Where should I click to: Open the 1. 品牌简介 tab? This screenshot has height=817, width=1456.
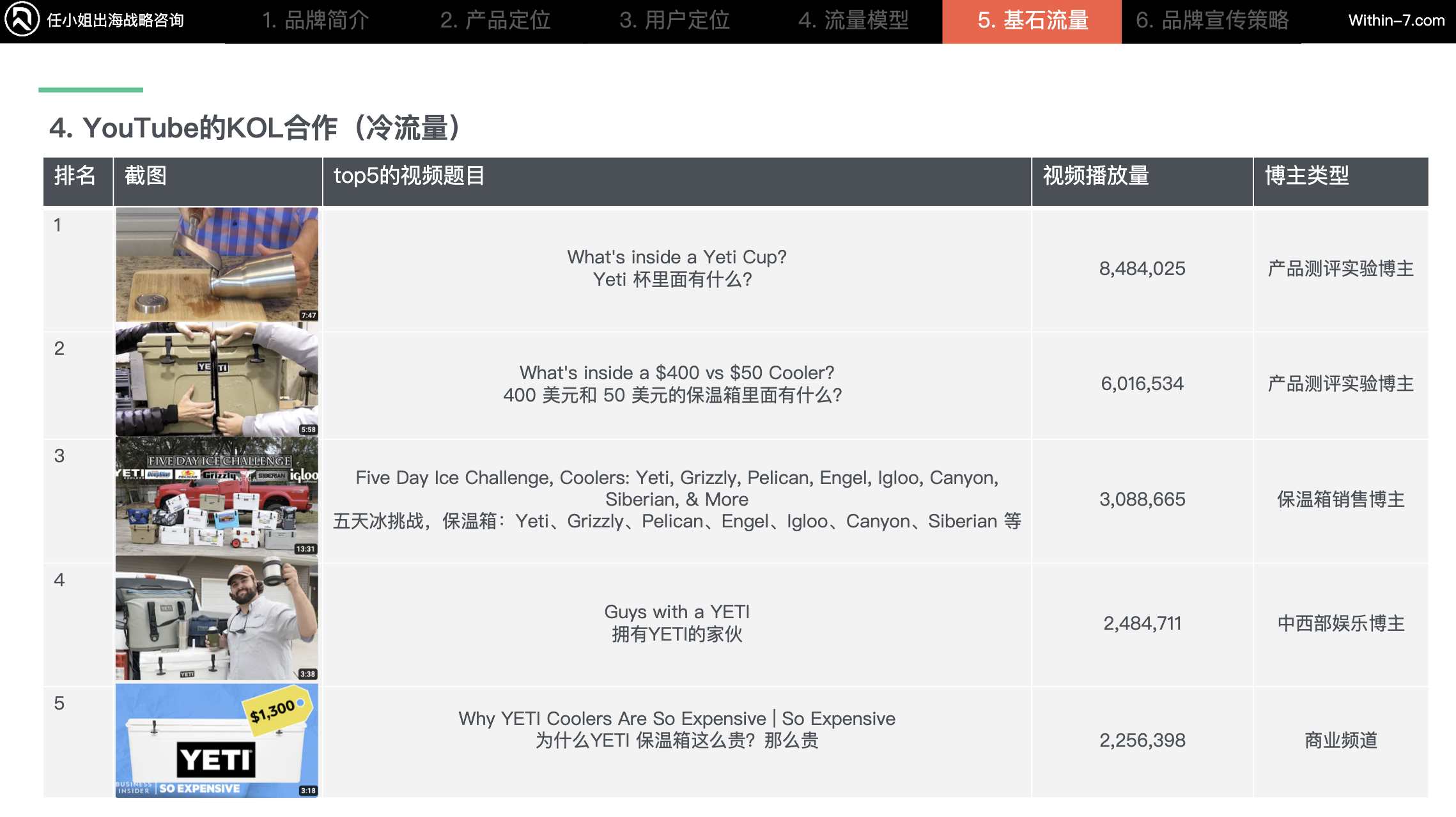315,20
